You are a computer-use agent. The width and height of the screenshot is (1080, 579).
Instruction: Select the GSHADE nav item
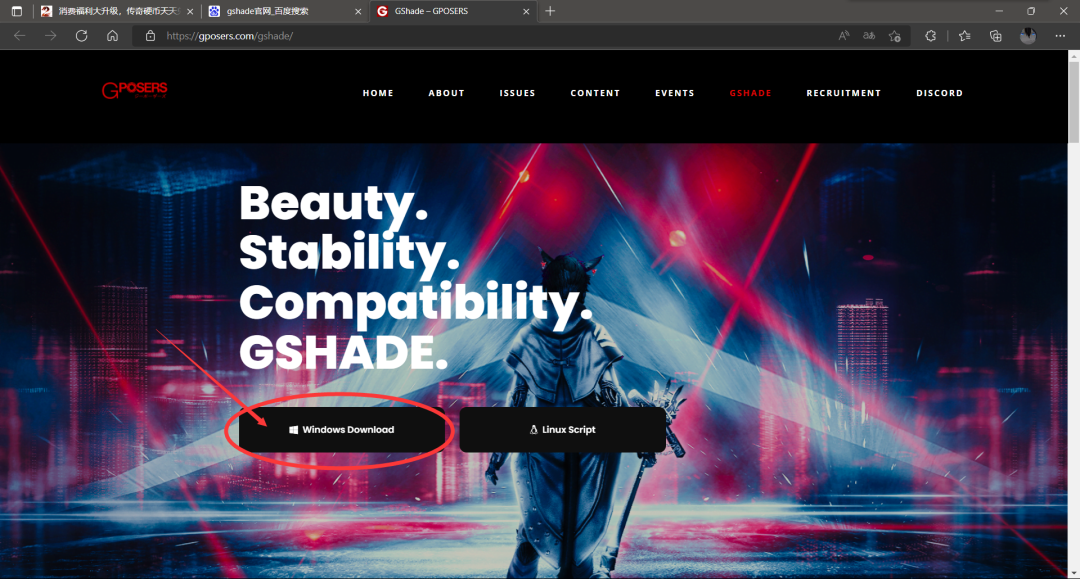(x=750, y=93)
